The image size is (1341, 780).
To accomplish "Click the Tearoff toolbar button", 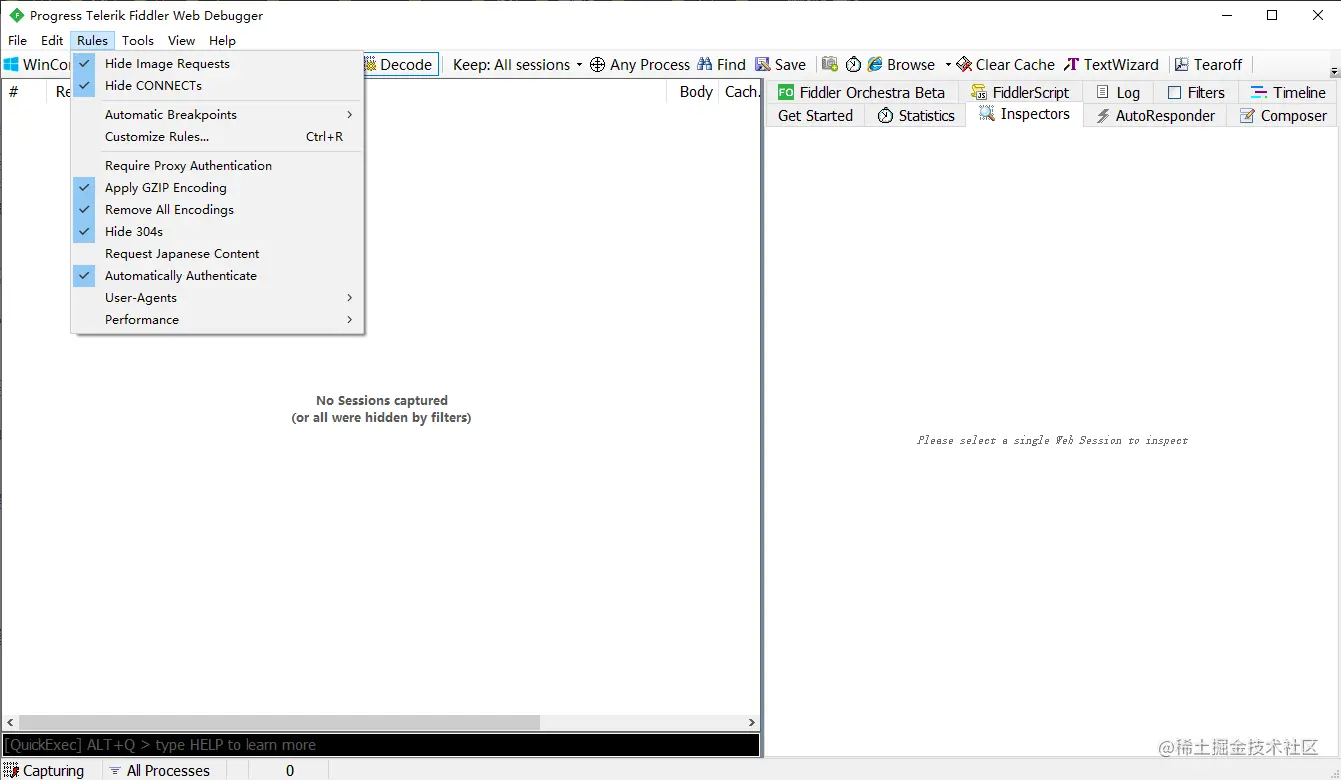I will [x=1208, y=65].
